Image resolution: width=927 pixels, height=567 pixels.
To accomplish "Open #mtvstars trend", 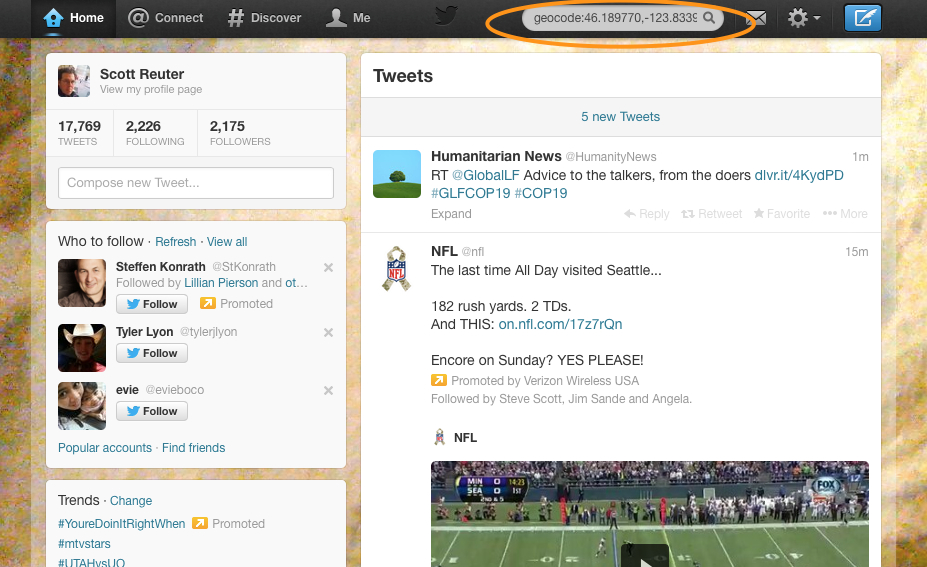I will (84, 543).
